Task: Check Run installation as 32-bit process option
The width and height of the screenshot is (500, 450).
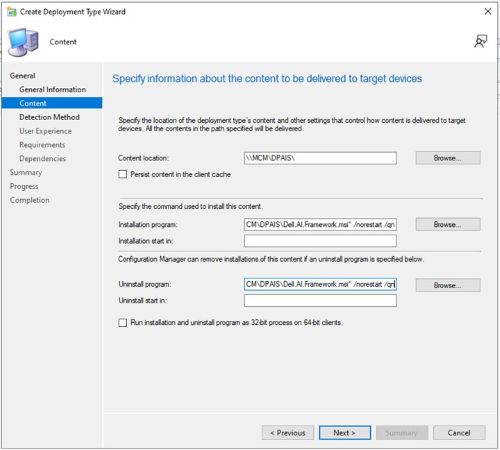Action: (123, 323)
